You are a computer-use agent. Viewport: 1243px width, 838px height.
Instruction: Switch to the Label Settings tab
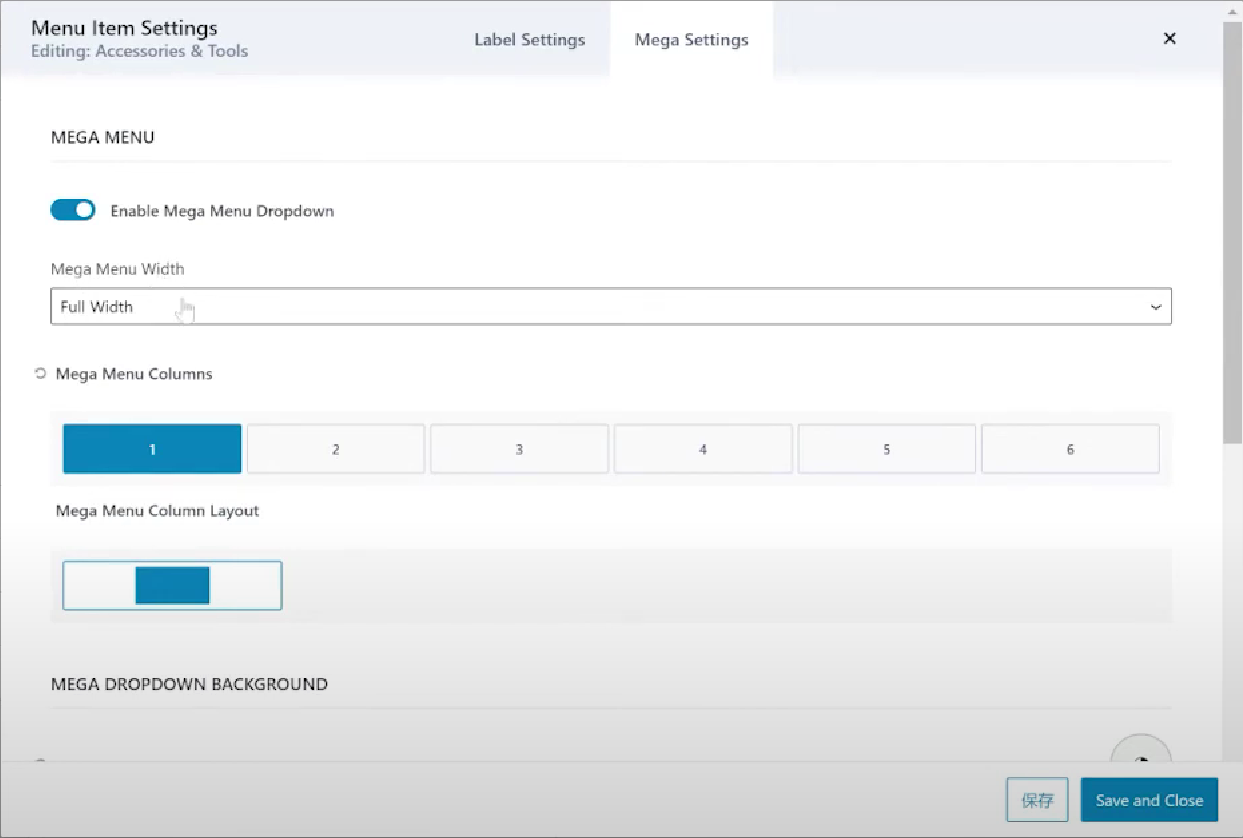(529, 40)
